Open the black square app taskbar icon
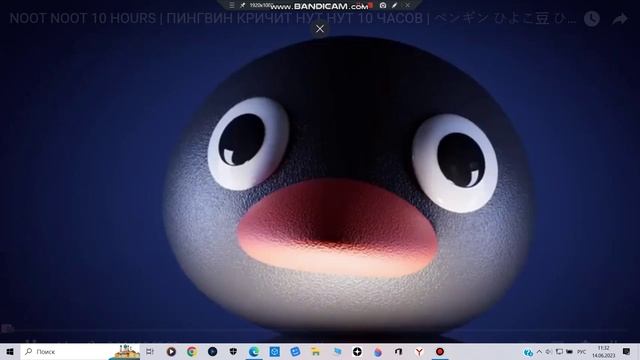Viewport: 640px width, 360px height. click(x=398, y=351)
